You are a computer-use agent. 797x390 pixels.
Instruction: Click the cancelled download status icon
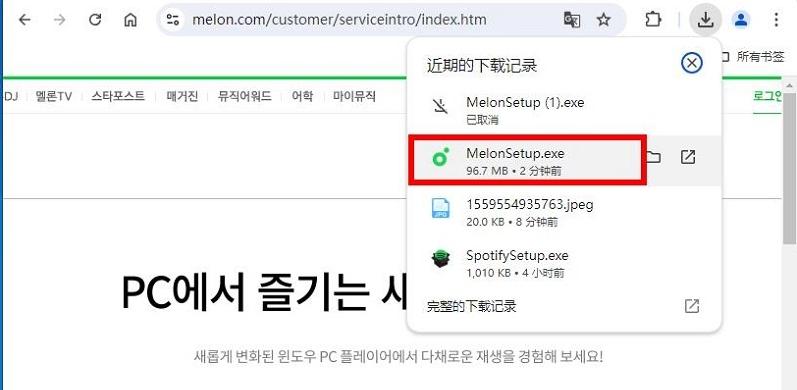440,106
